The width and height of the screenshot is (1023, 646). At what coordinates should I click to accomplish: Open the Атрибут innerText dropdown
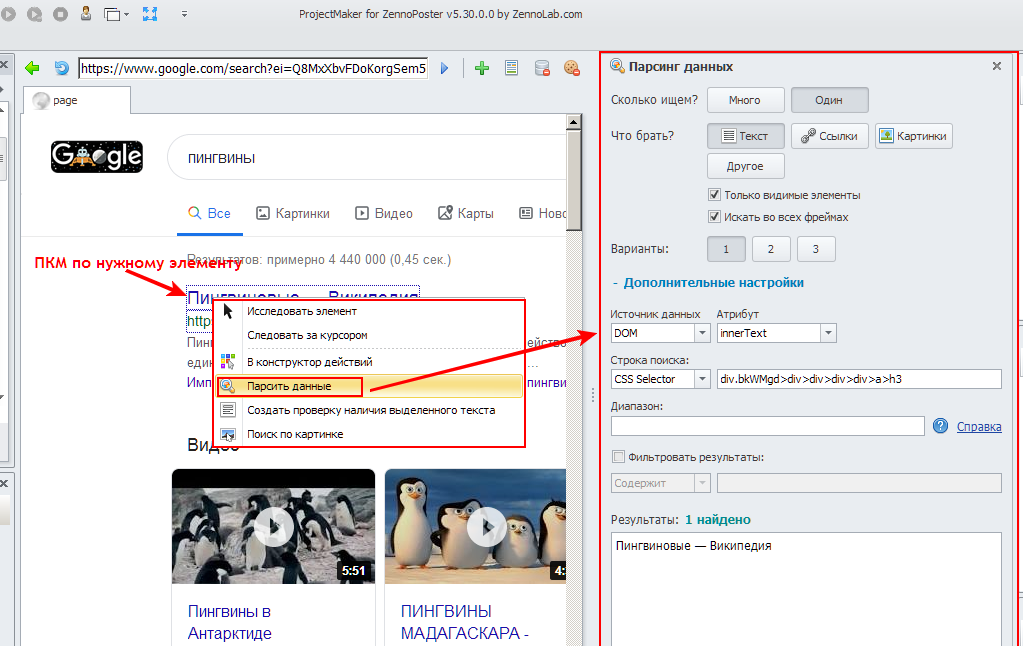click(828, 333)
